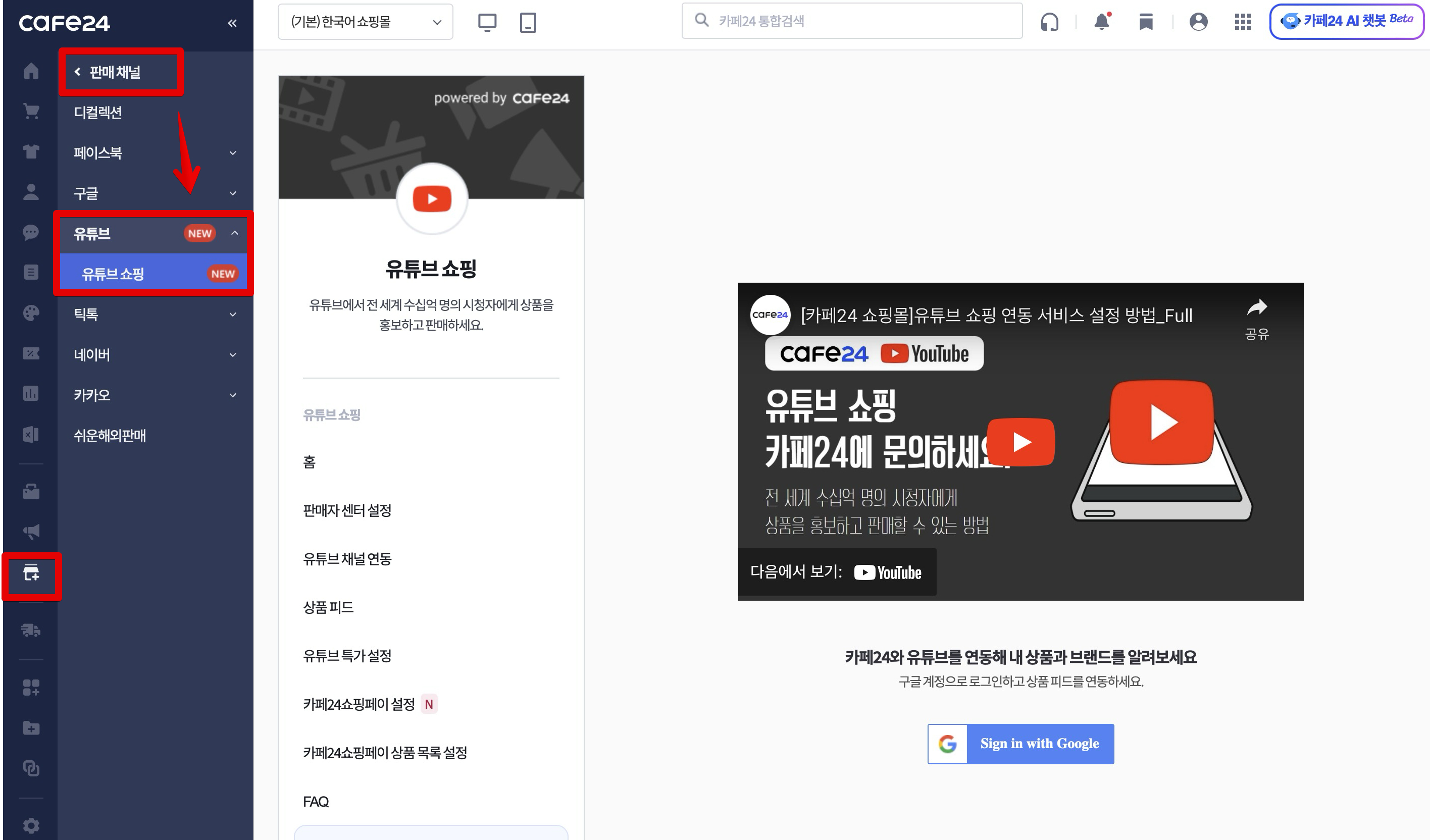Viewport: 1430px width, 840px height.
Task: Open the apps grid icon
Action: pyautogui.click(x=1243, y=22)
